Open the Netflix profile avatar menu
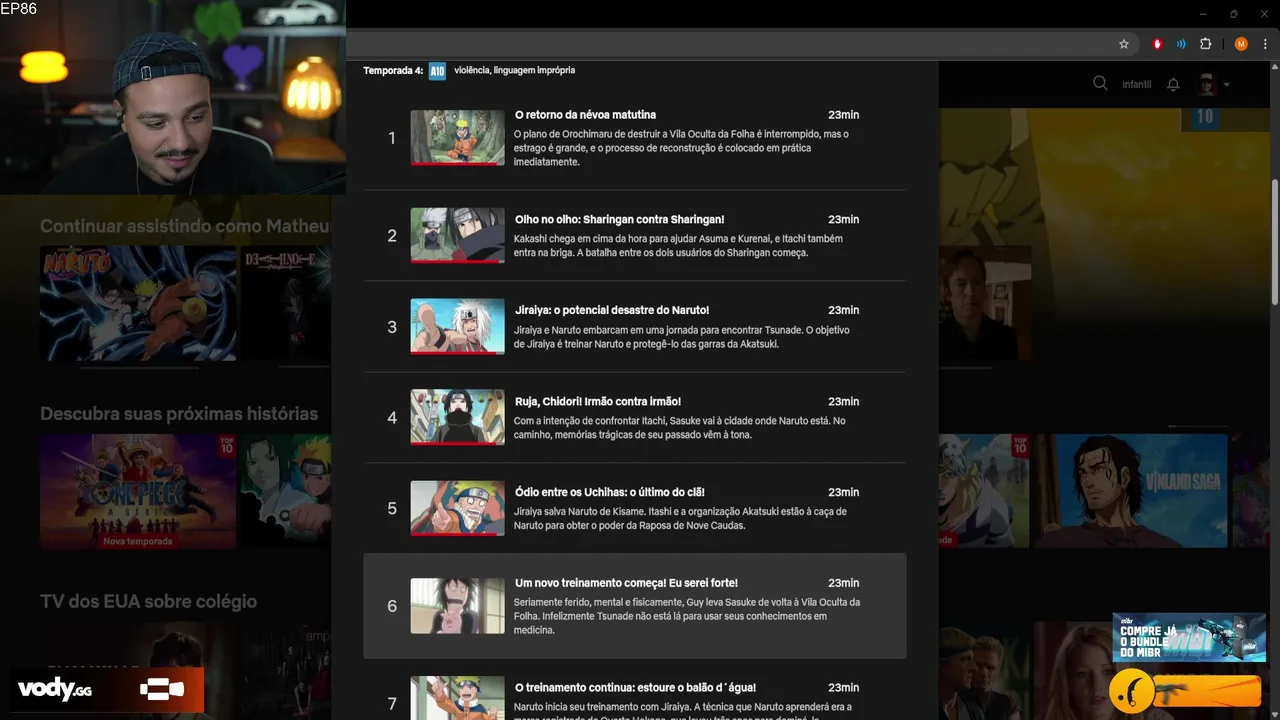 click(x=1207, y=84)
